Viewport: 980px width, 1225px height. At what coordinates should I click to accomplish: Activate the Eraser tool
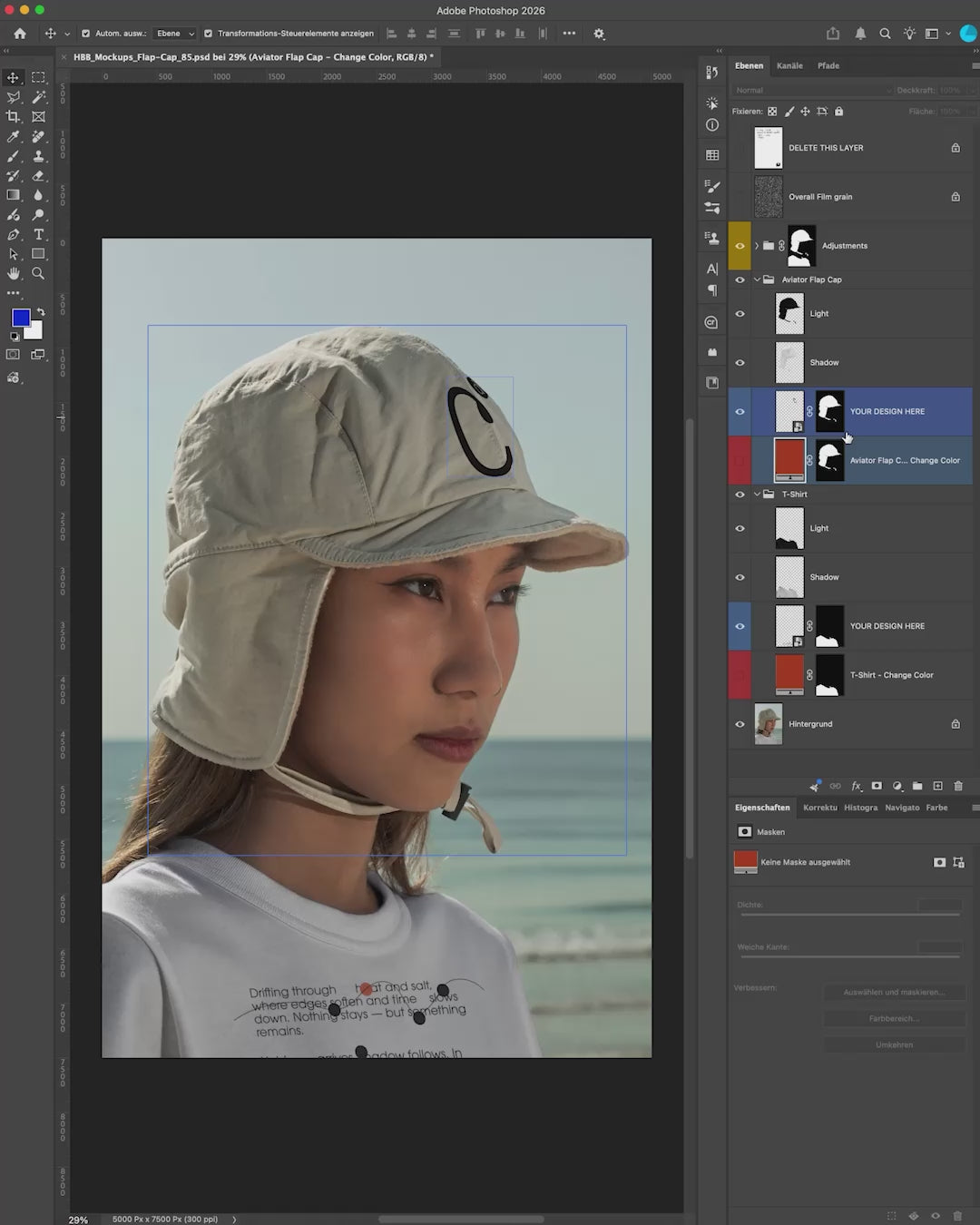[x=38, y=175]
